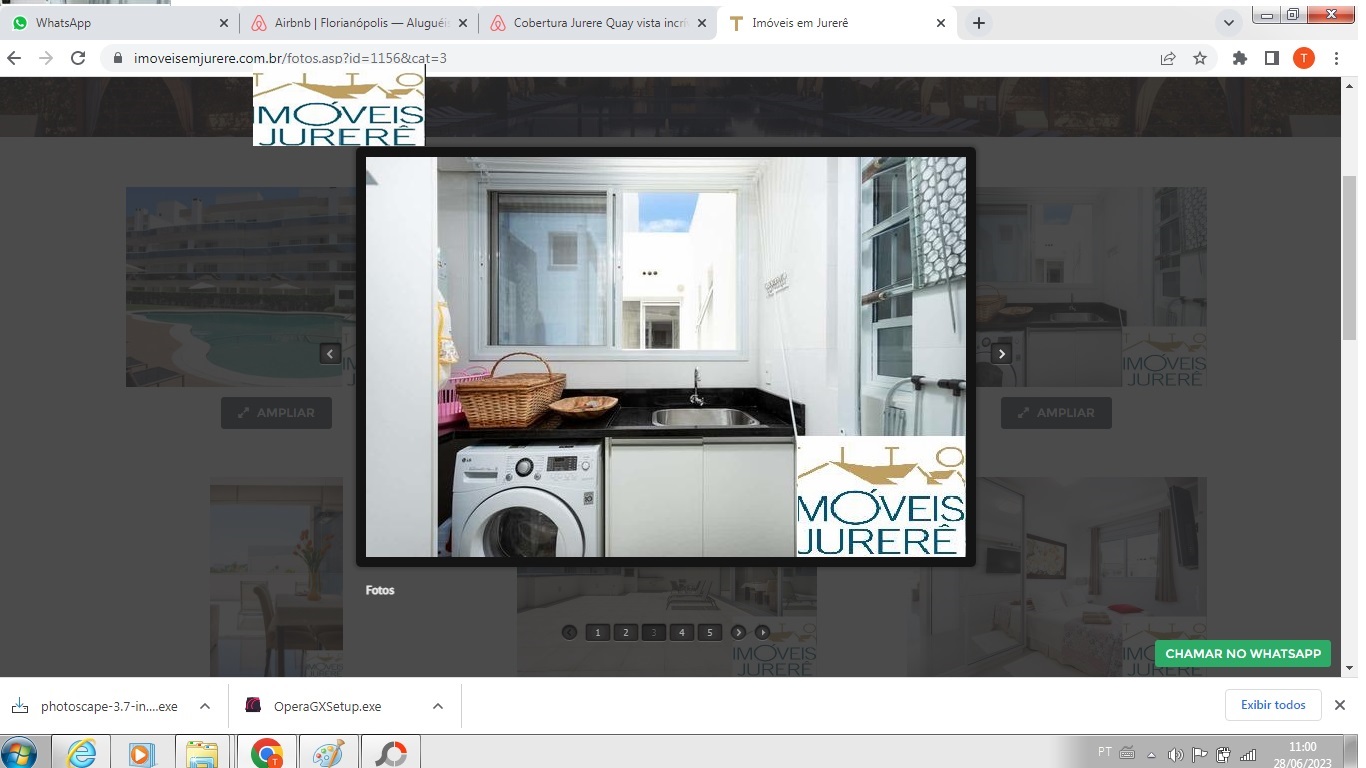Open the Windows Start menu

[20, 752]
